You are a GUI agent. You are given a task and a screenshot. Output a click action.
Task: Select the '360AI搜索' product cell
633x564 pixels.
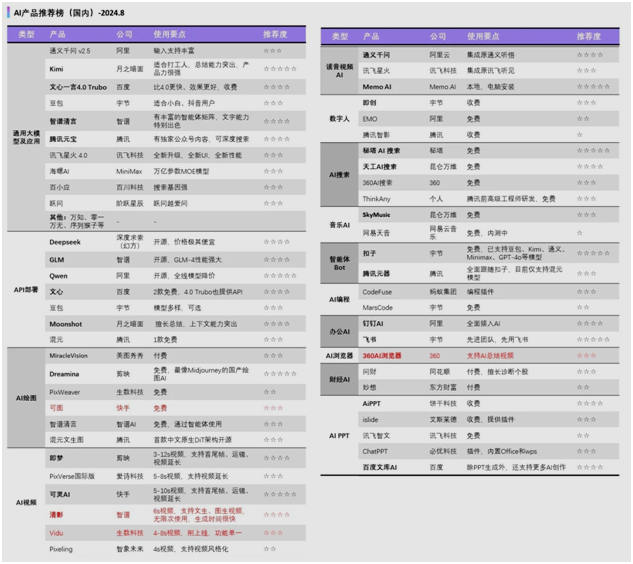(377, 183)
